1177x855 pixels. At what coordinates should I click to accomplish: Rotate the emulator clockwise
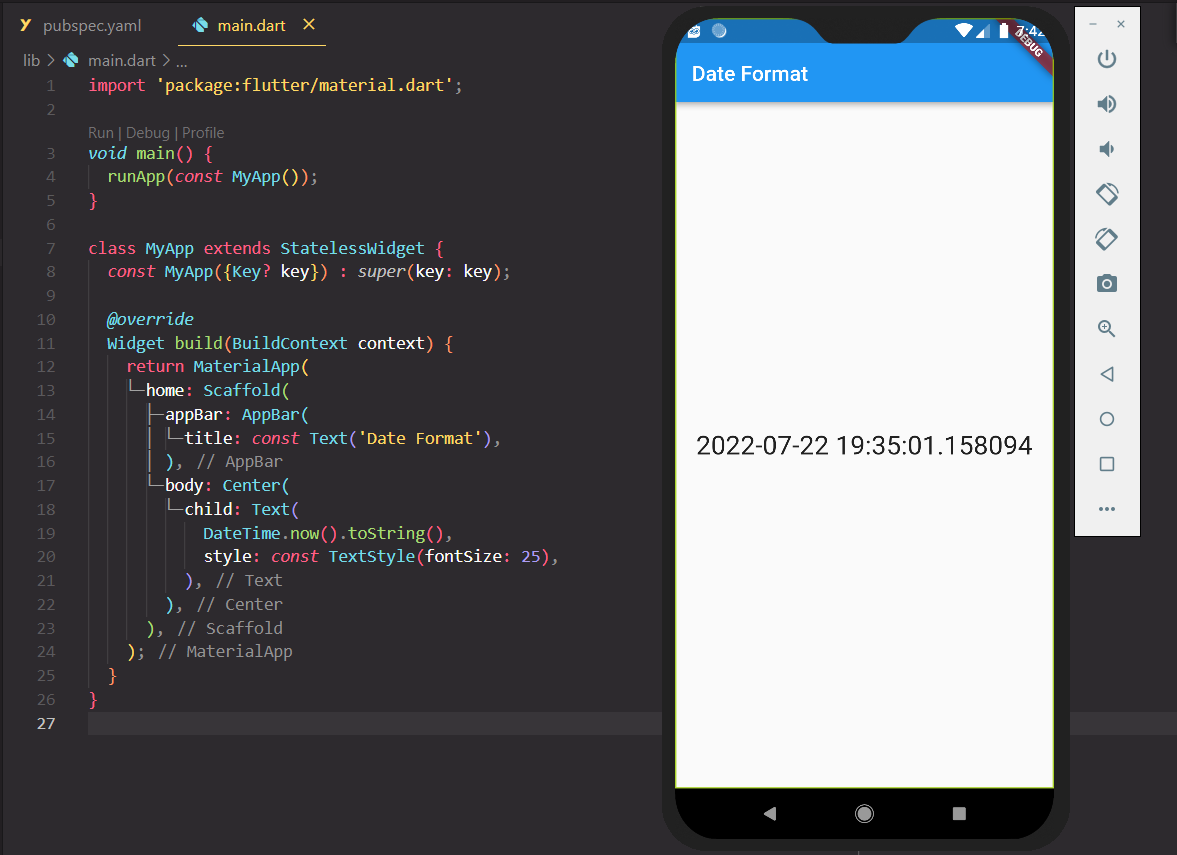point(1107,239)
